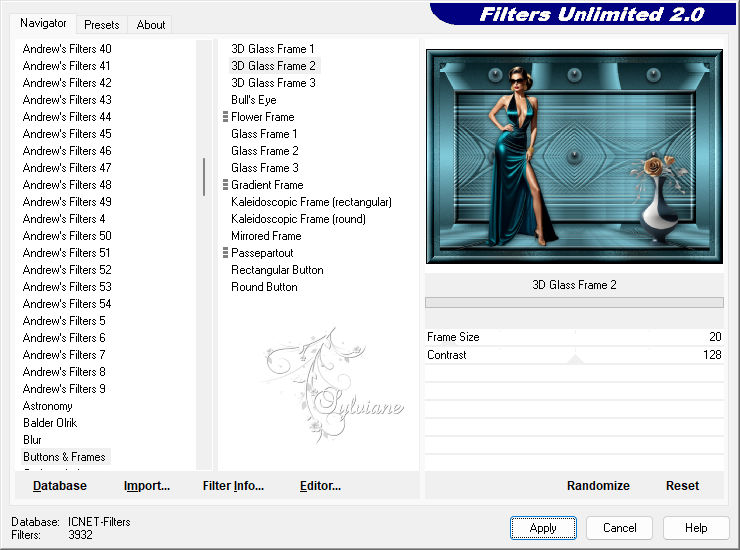The width and height of the screenshot is (740, 550).
Task: Open the Presets tab
Action: 101,25
